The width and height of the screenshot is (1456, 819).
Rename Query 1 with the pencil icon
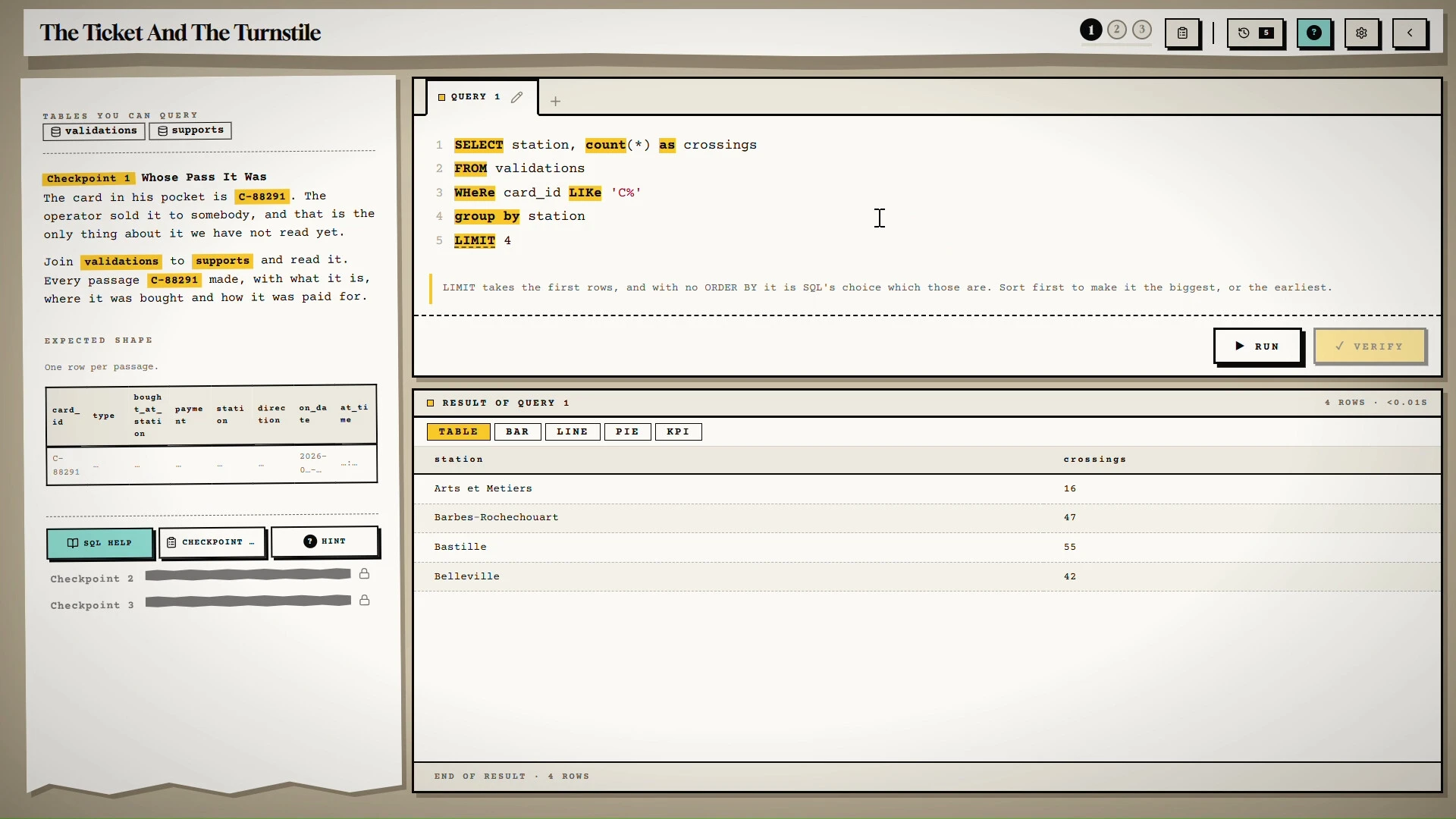[x=516, y=97]
